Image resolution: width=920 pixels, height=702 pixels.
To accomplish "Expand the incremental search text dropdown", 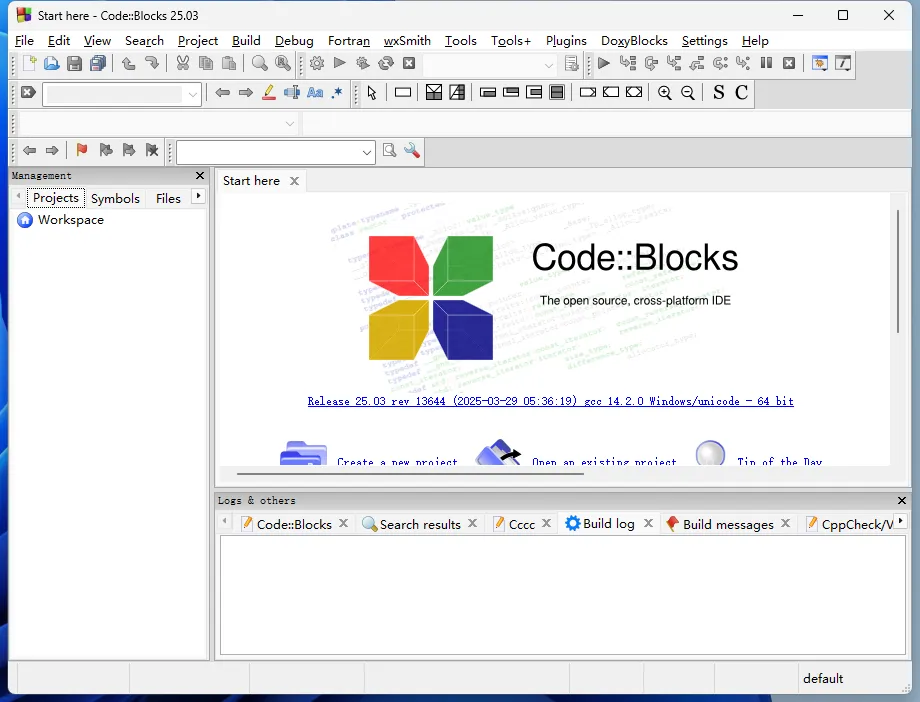I will [193, 94].
